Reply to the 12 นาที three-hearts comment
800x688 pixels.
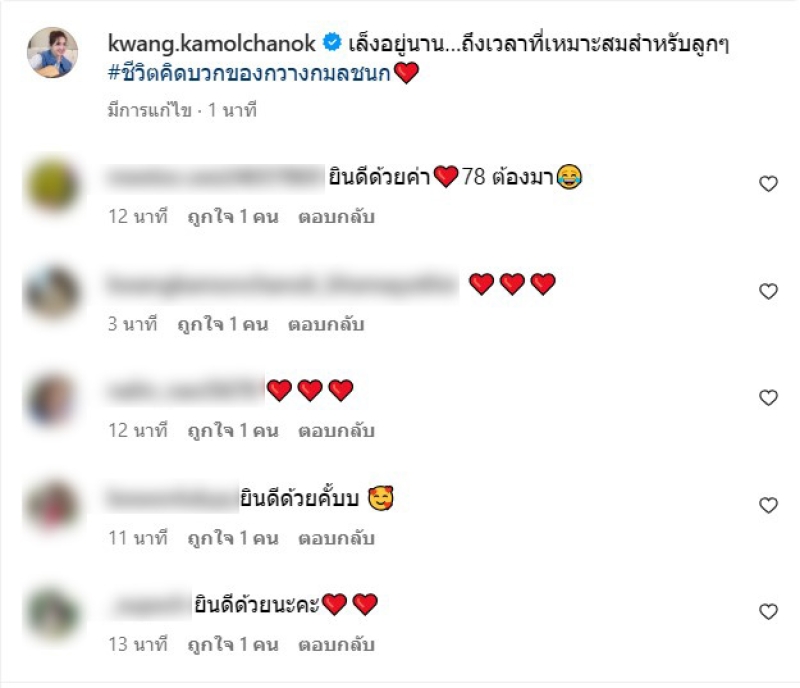point(337,431)
